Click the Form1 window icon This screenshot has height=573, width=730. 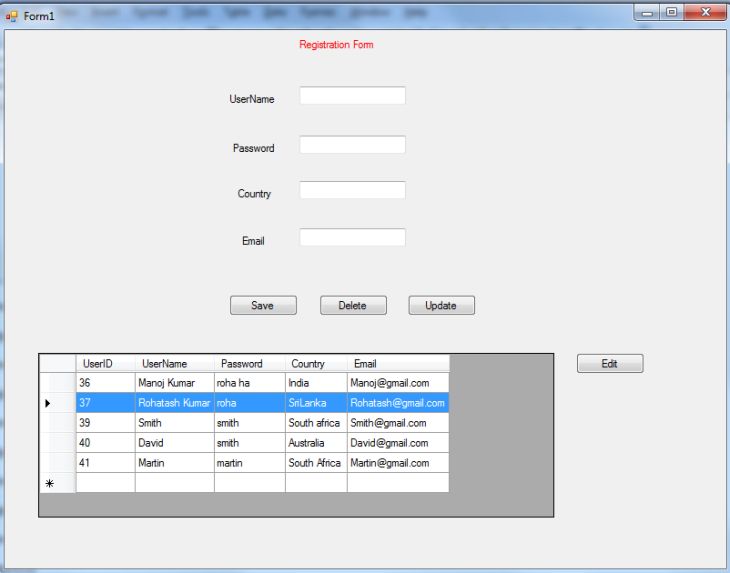[11, 16]
